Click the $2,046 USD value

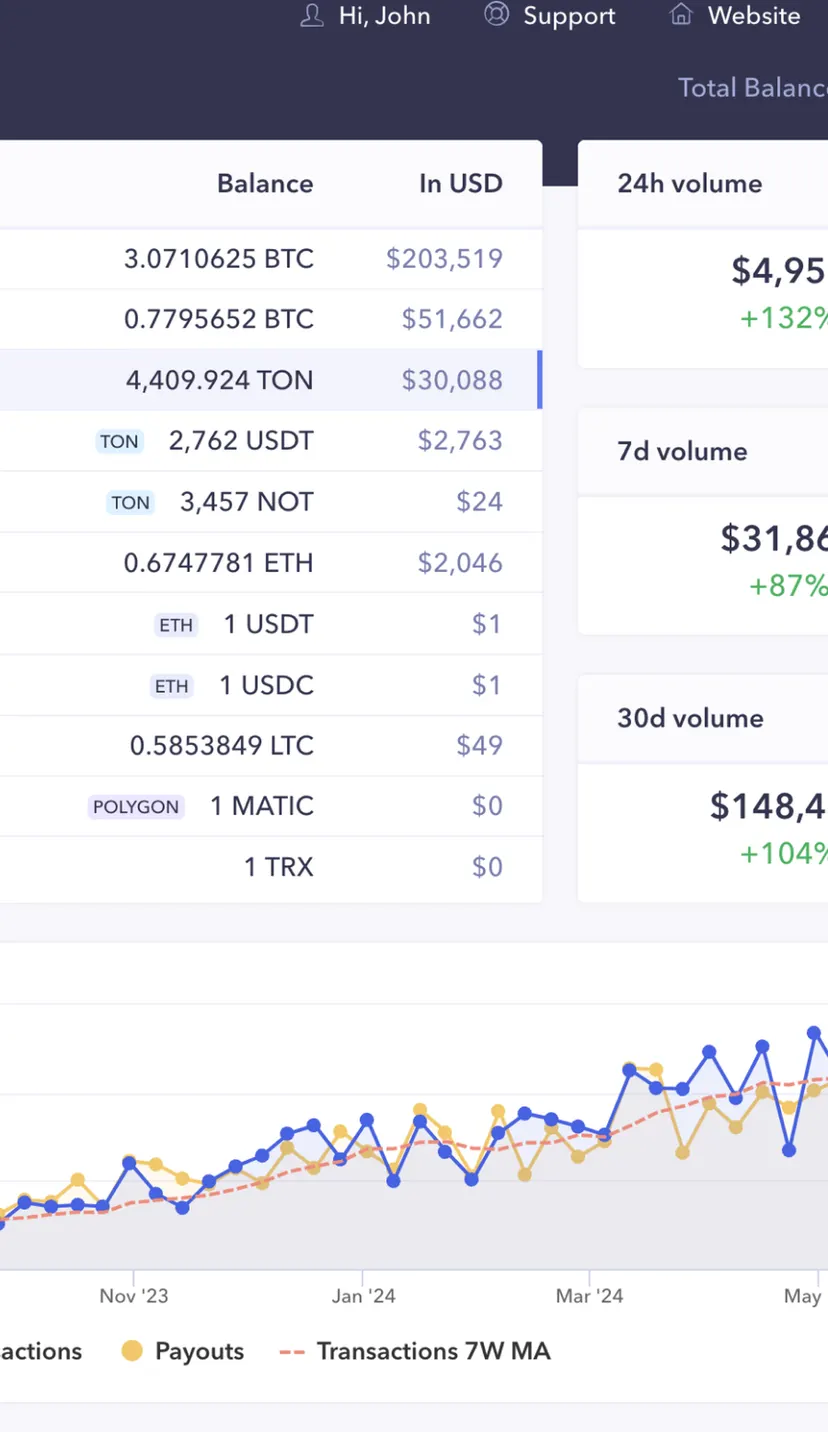pyautogui.click(x=460, y=563)
